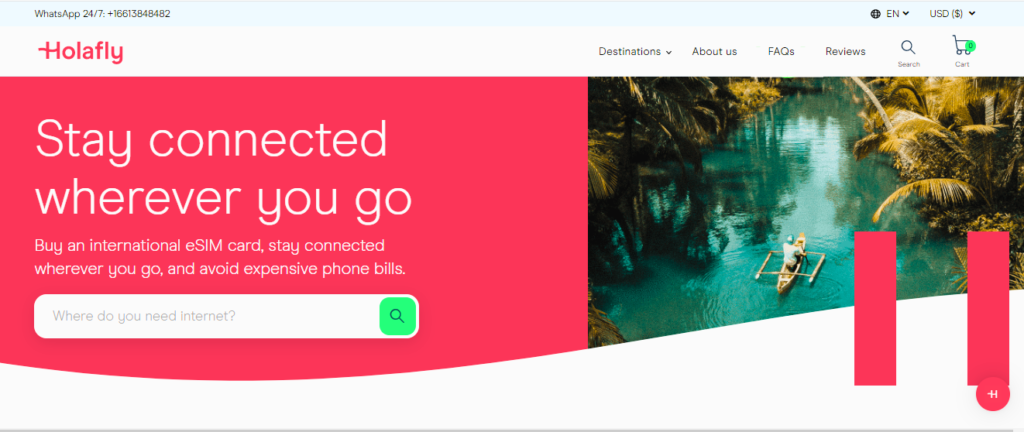
Task: Open the round Holafly chat bubble
Action: coord(993,394)
